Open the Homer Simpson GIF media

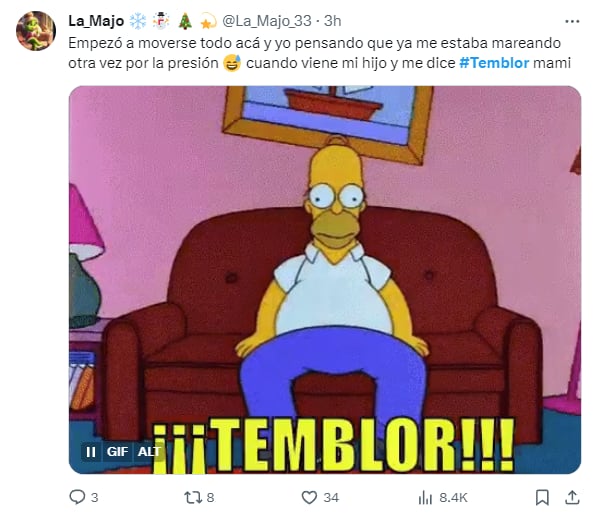(x=325, y=280)
